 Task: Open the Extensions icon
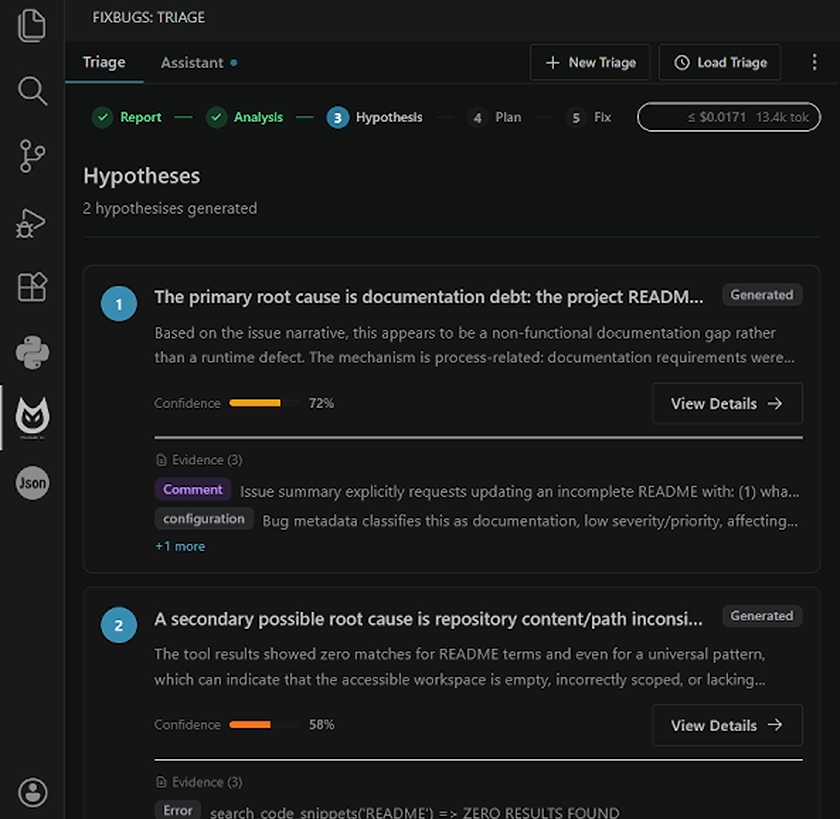[x=32, y=287]
